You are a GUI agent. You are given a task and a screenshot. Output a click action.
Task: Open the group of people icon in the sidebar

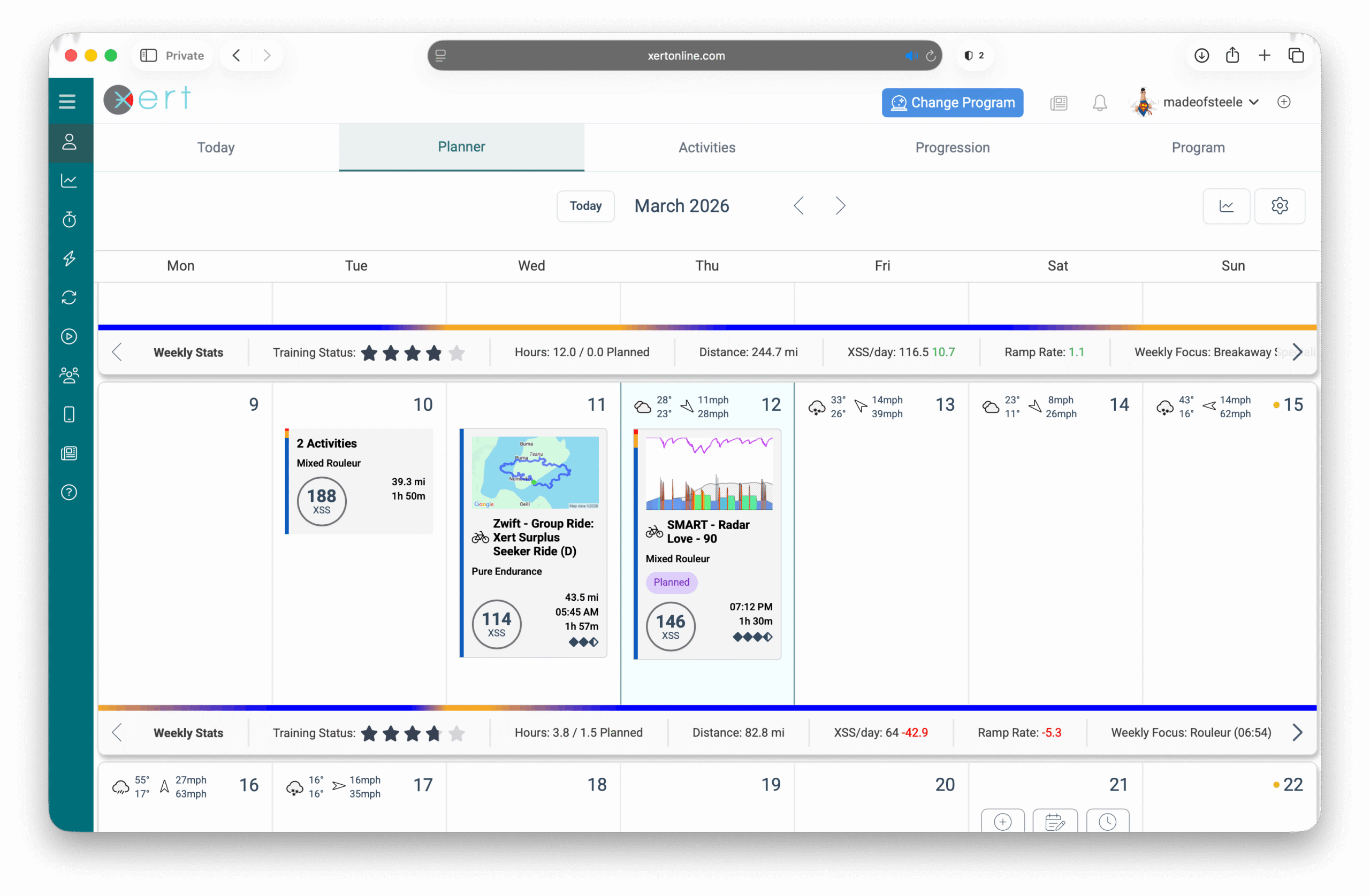69,375
